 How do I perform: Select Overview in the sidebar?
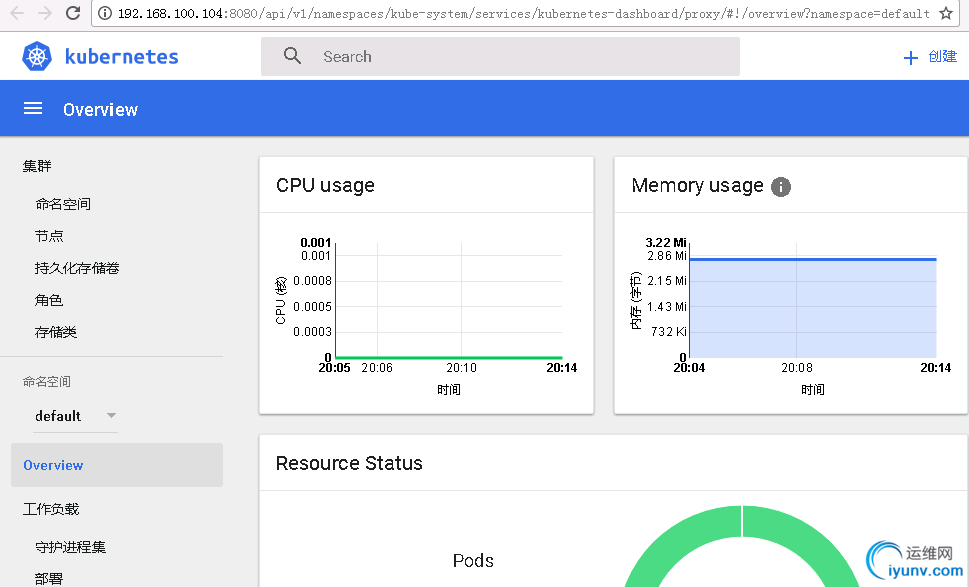click(x=53, y=465)
